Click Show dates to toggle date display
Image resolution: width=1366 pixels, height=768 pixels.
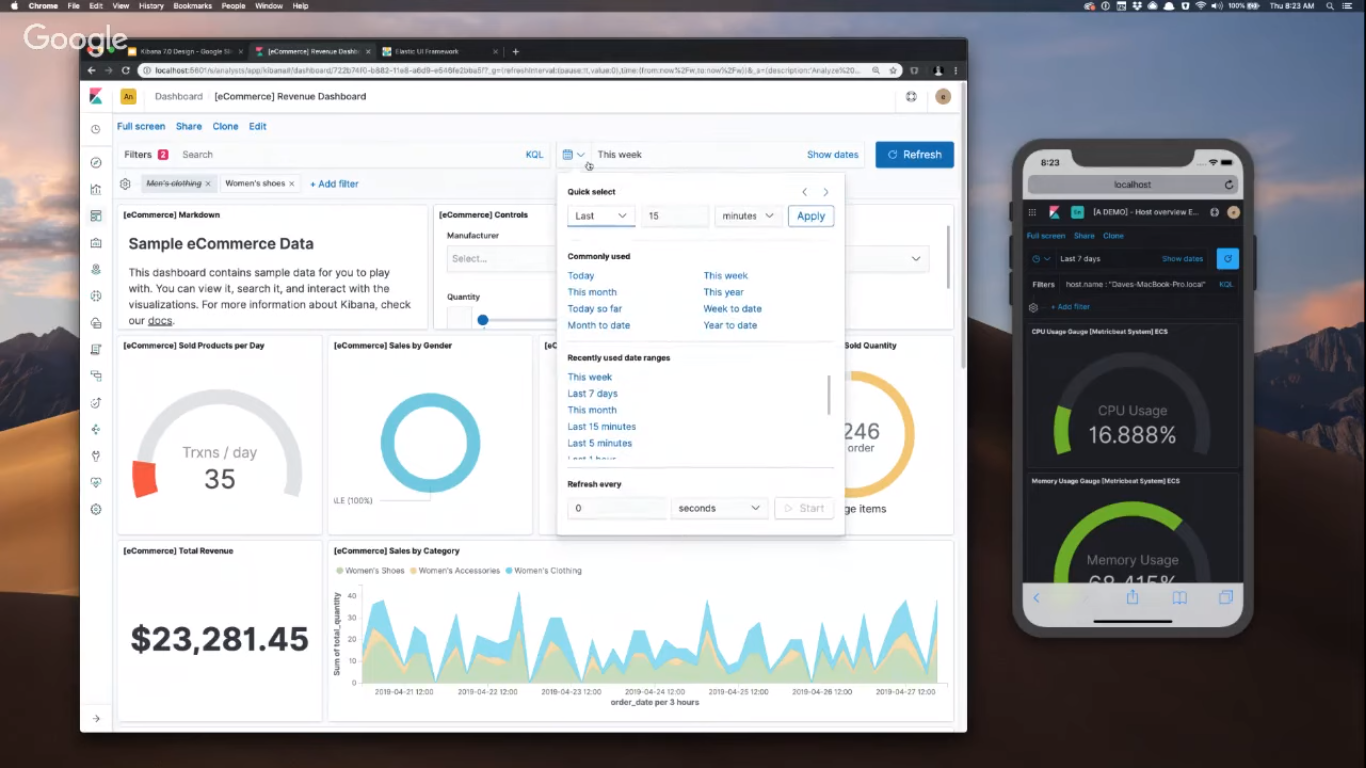(x=832, y=154)
